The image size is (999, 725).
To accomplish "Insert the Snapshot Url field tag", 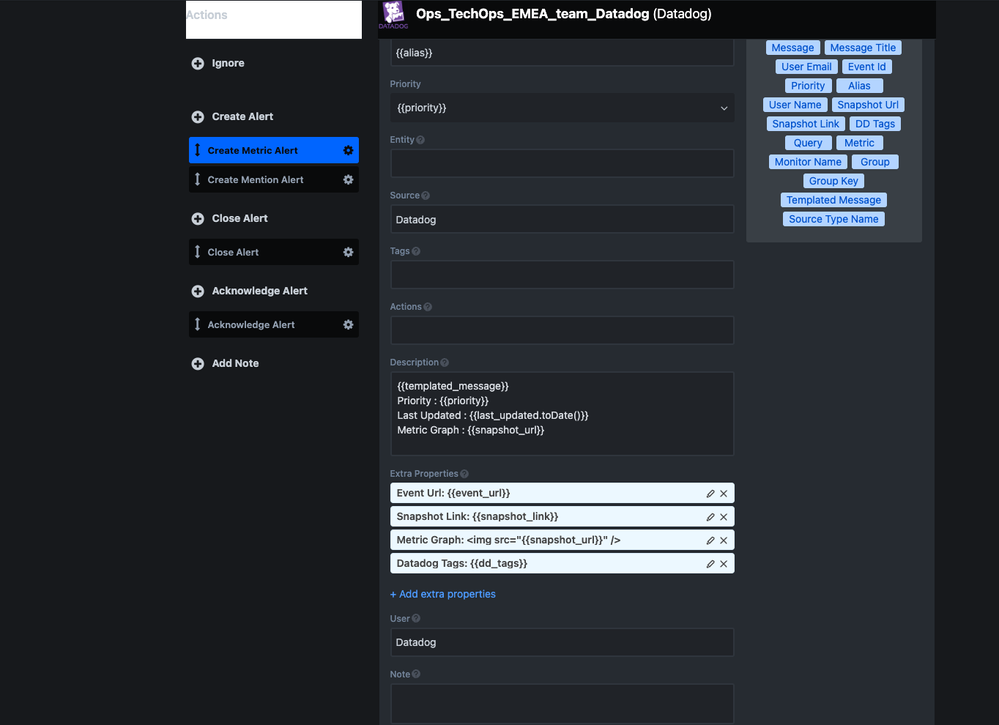I will click(868, 105).
